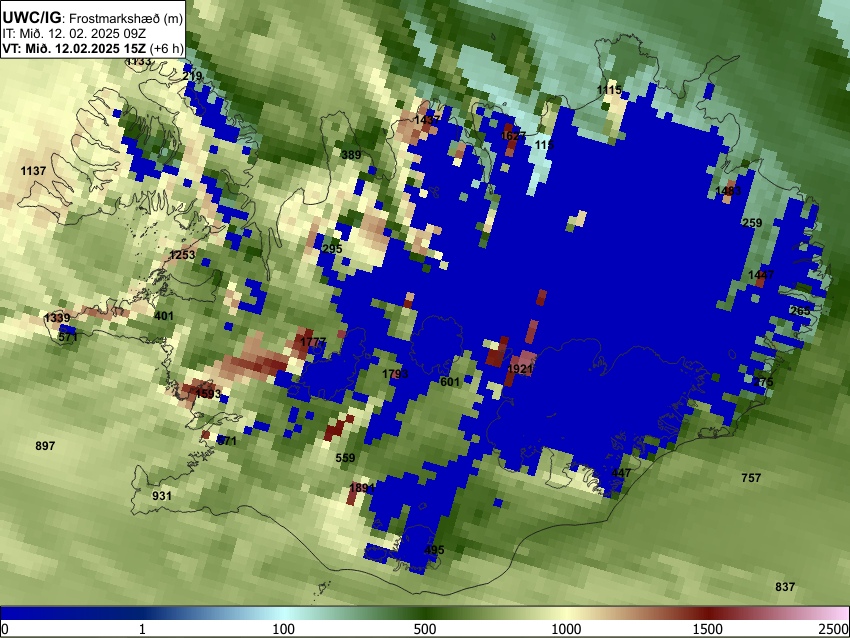Click the map value 1891
The height and width of the screenshot is (638, 850).
coord(362,488)
